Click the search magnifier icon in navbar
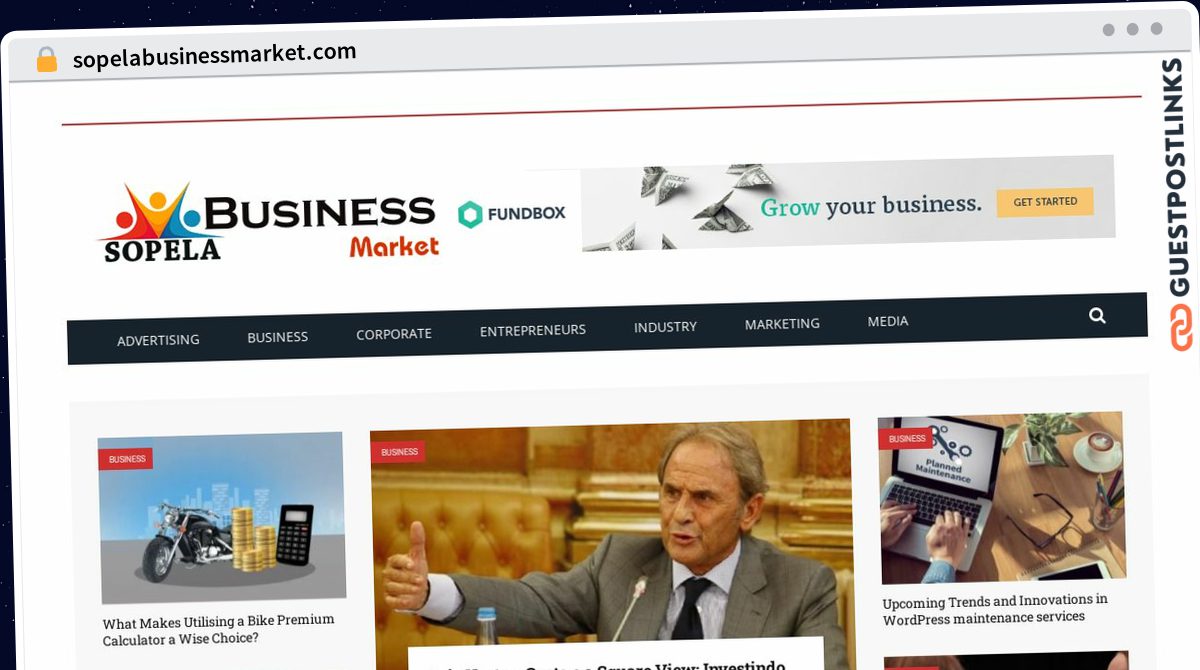The width and height of the screenshot is (1200, 670). click(x=1097, y=316)
